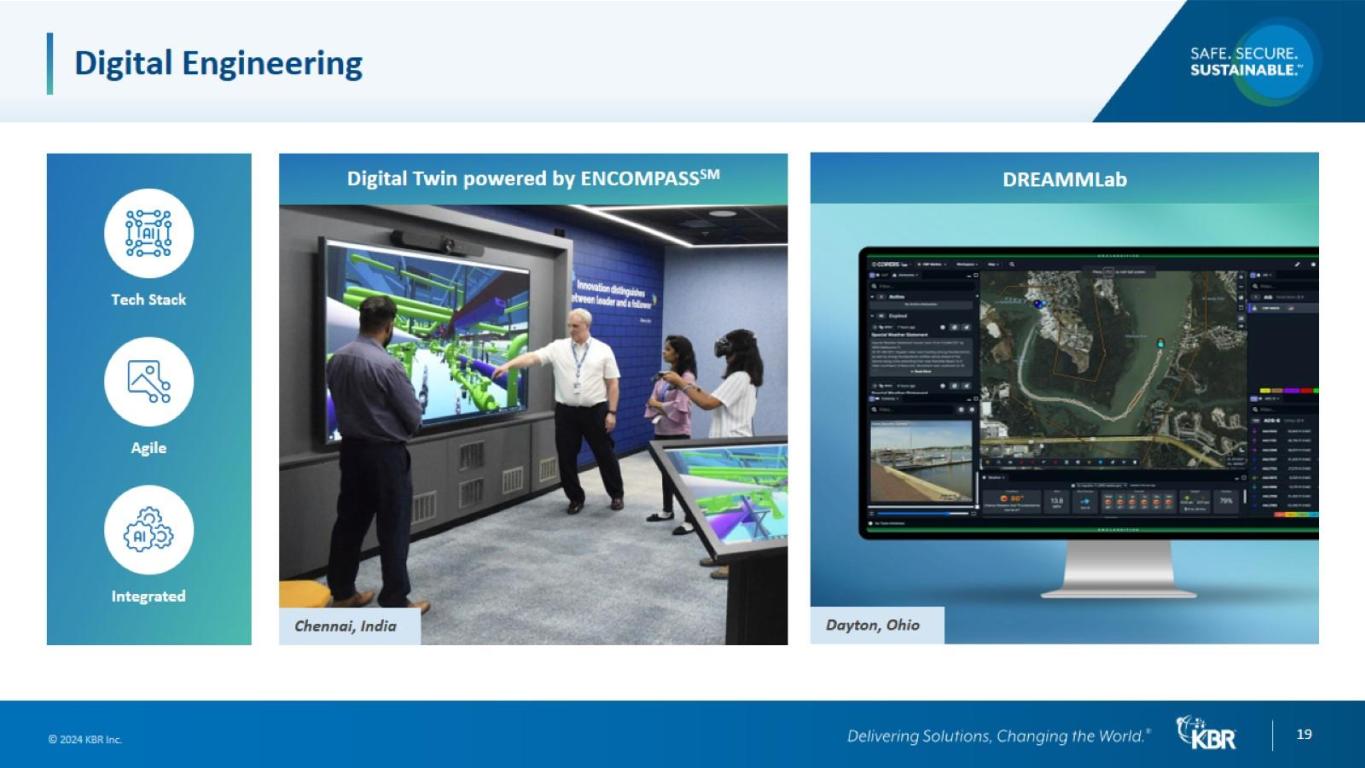Click the alerts panel filter search field
The height and width of the screenshot is (768, 1365).
[920, 285]
